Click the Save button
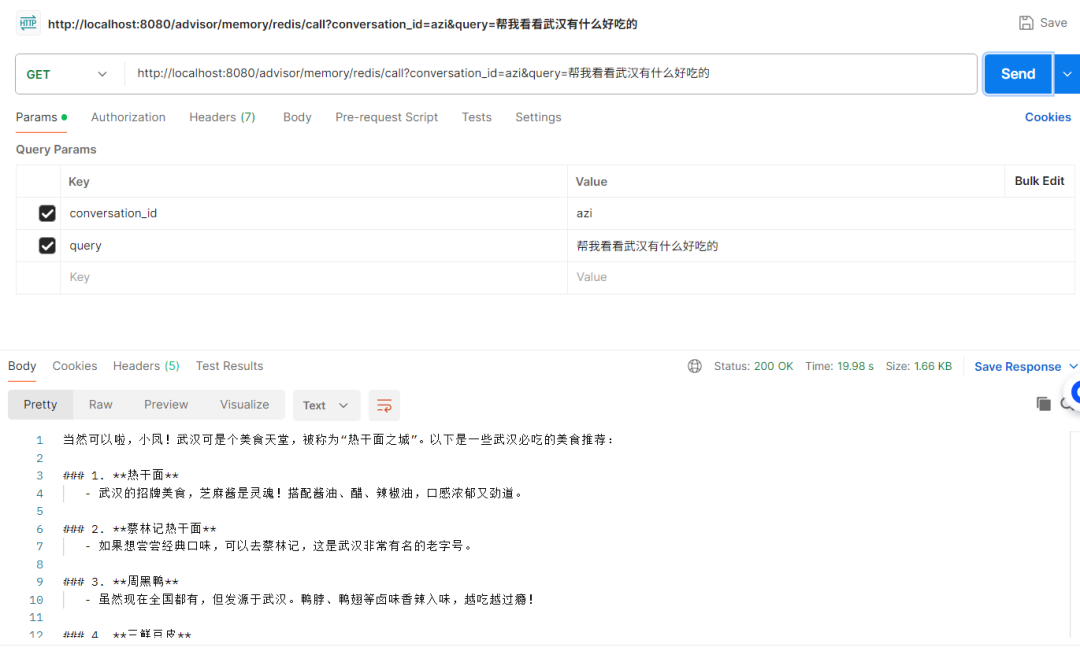This screenshot has width=1080, height=666. click(x=1043, y=23)
